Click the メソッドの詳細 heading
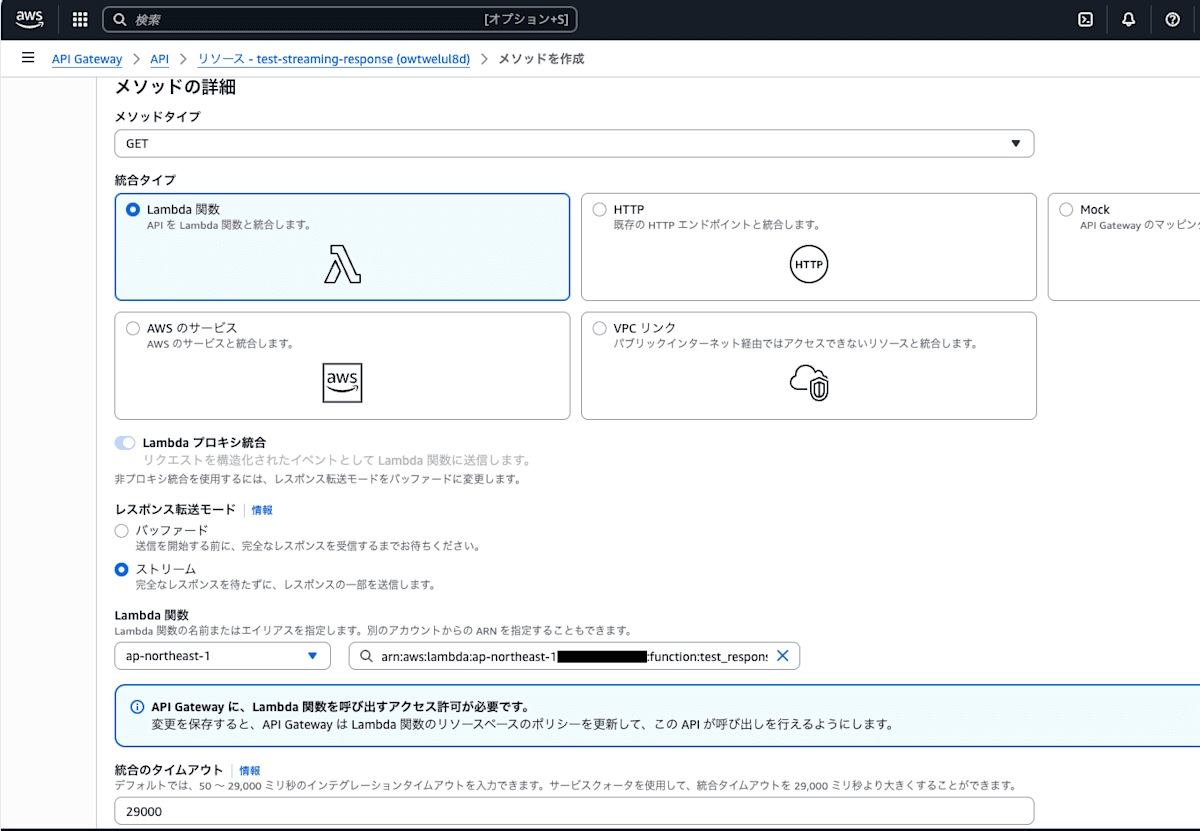Image resolution: width=1200 pixels, height=831 pixels. pos(175,87)
